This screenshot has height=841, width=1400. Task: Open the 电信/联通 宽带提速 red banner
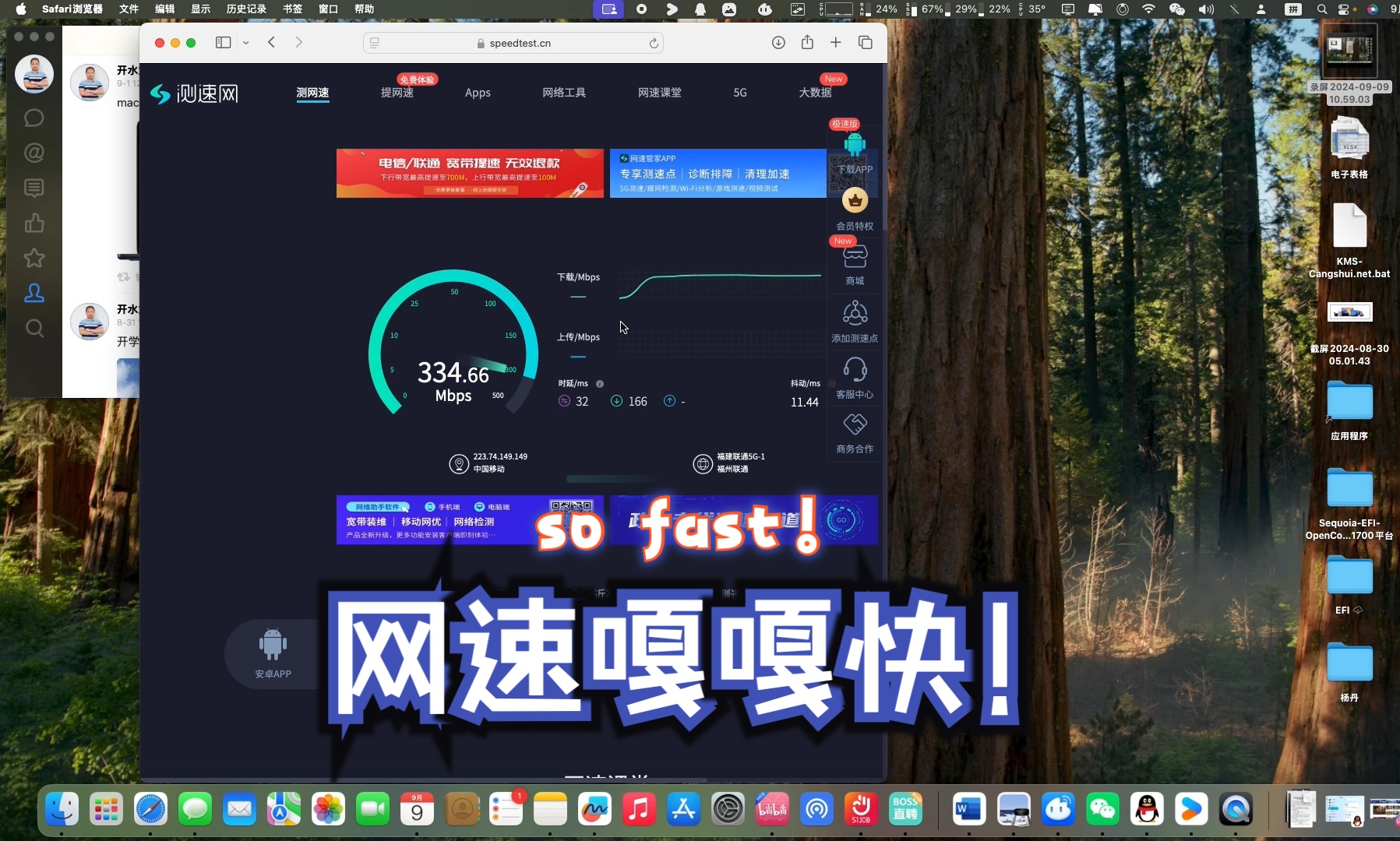pos(470,173)
